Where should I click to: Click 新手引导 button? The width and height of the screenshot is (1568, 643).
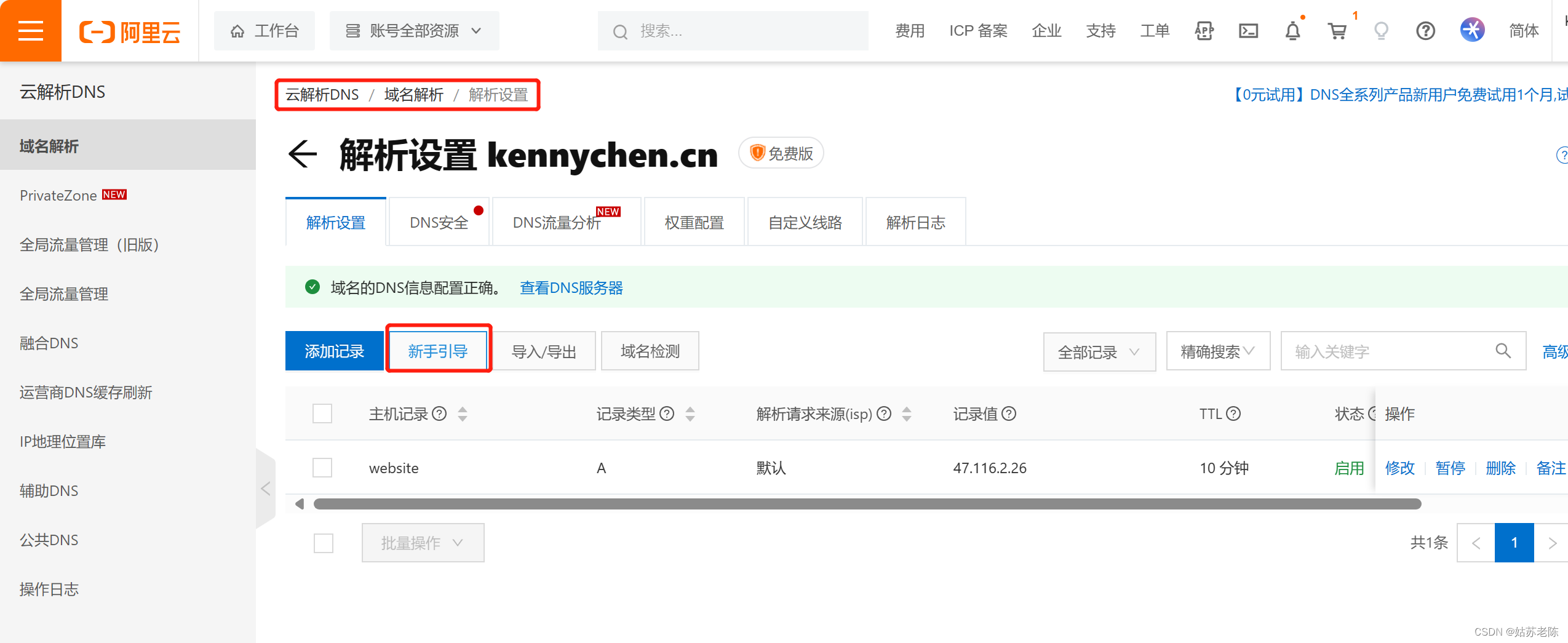(438, 351)
